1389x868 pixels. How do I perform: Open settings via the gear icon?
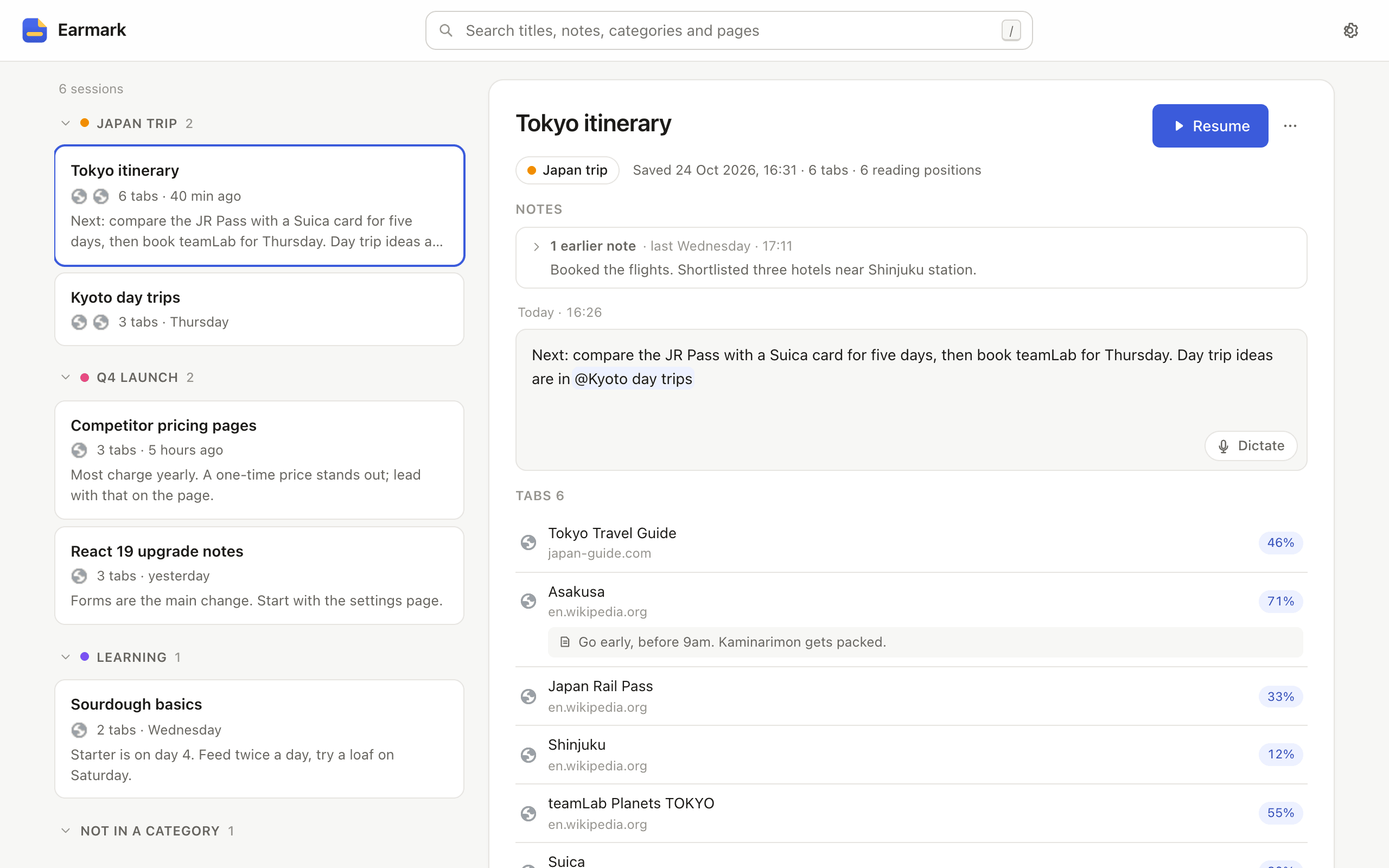click(x=1350, y=30)
